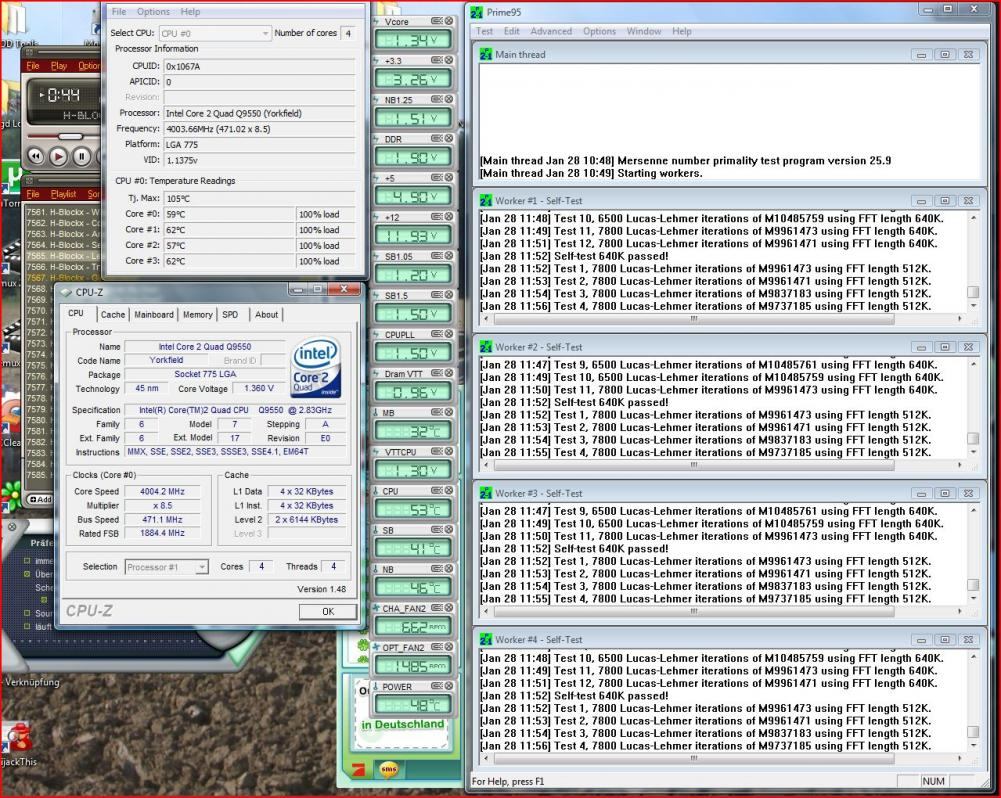Image resolution: width=1001 pixels, height=798 pixels.
Task: Close the CPUPLL sensor gadget
Action: (x=449, y=334)
